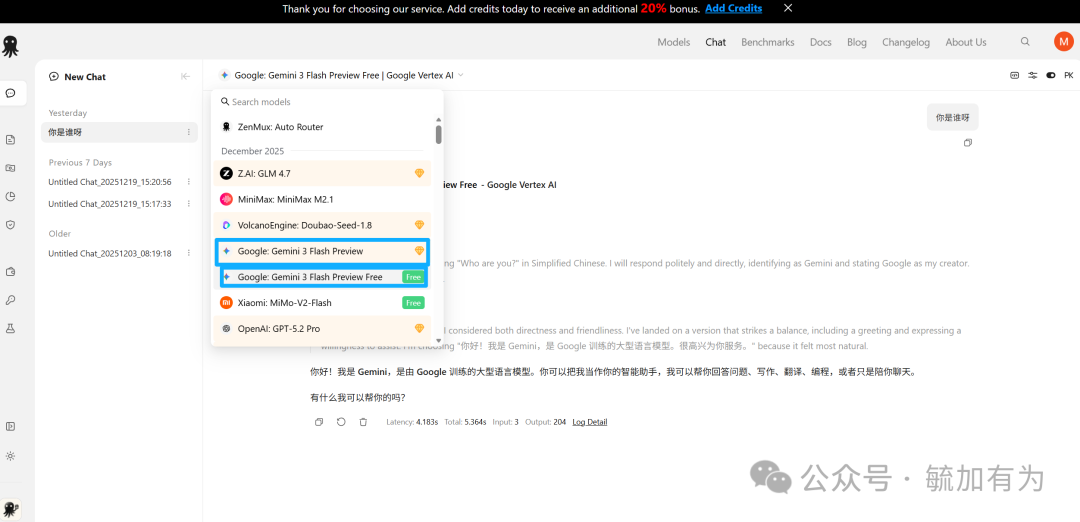Open options menu for 你是谁呀 chat
The image size is (1080, 522).
(x=188, y=132)
